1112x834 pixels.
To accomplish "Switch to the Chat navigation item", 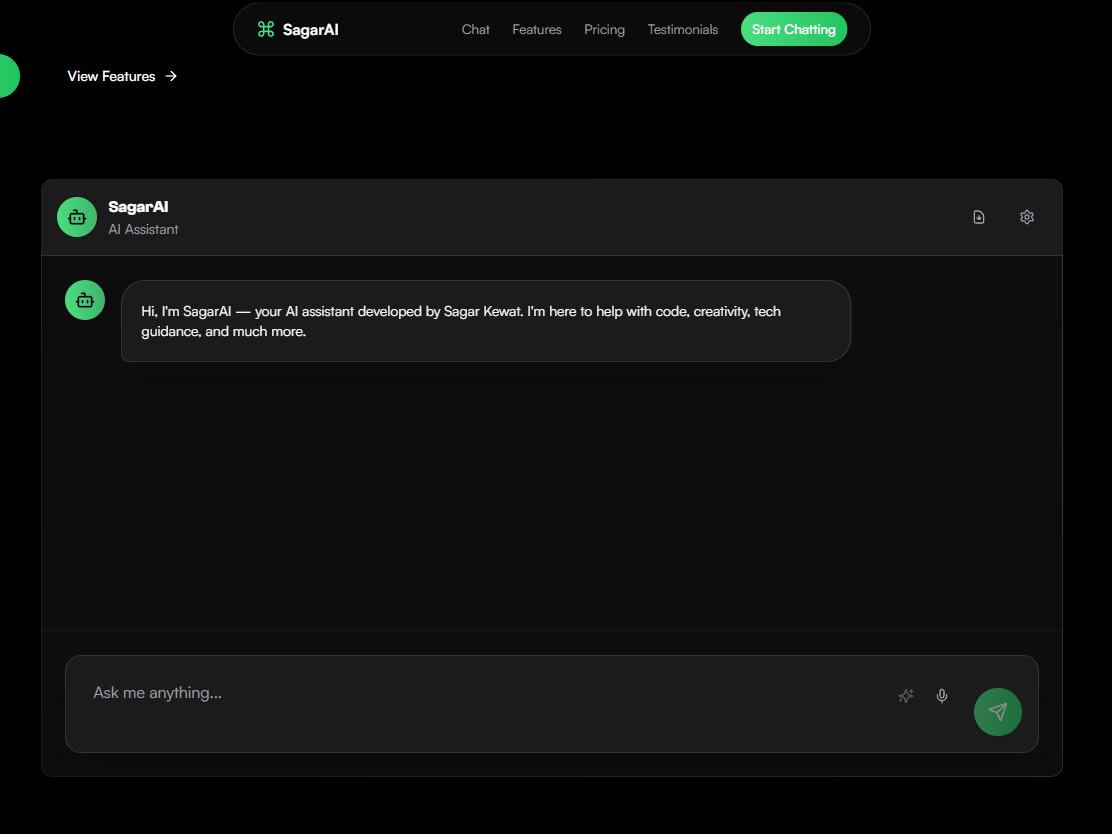I will (475, 29).
